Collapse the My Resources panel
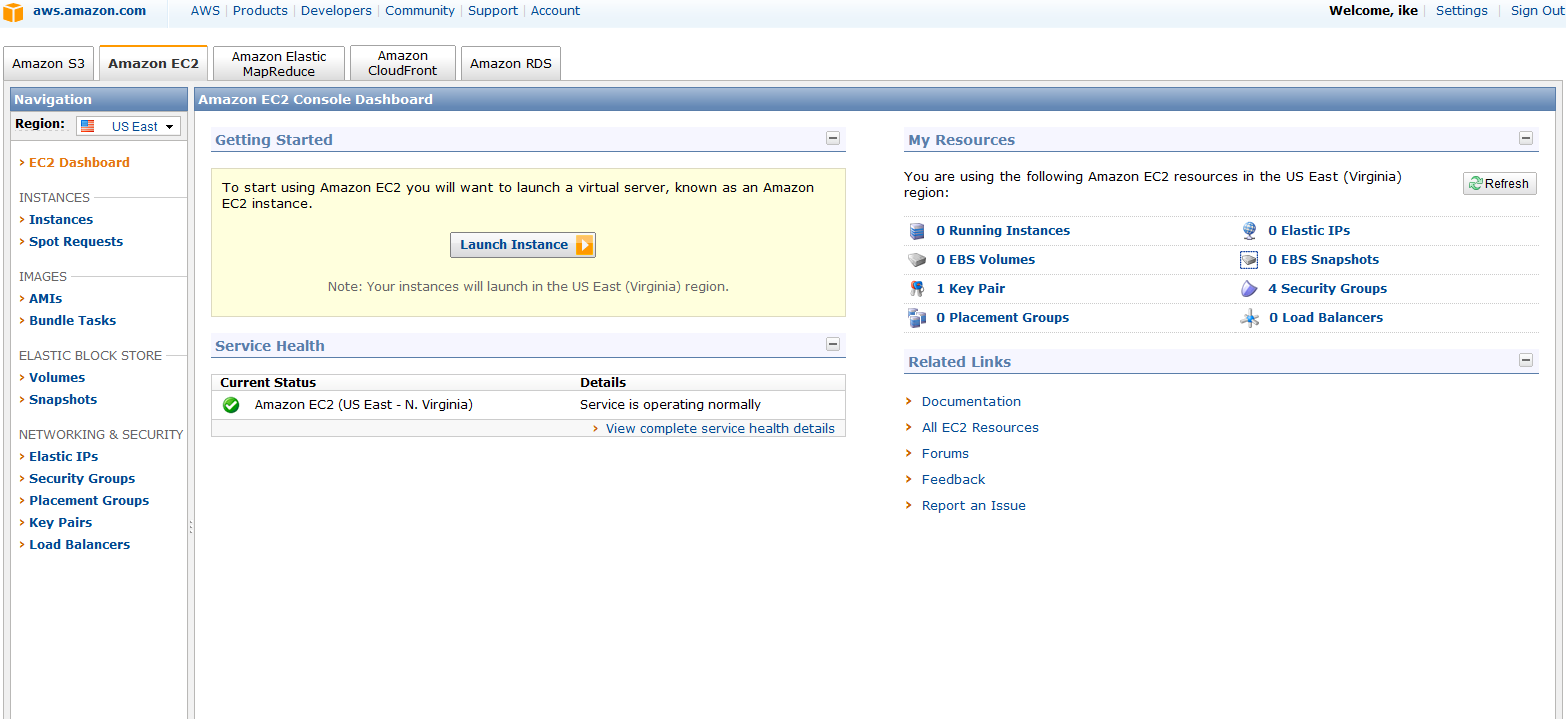The image size is (1566, 719). (x=1526, y=138)
